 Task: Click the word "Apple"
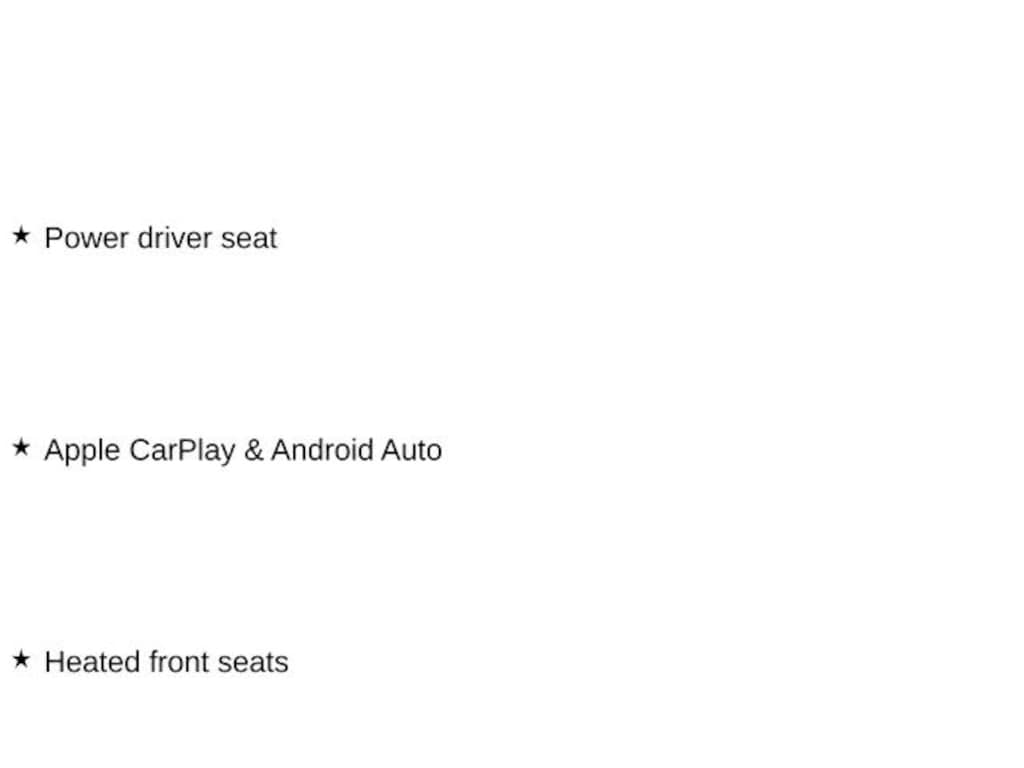pos(82,450)
